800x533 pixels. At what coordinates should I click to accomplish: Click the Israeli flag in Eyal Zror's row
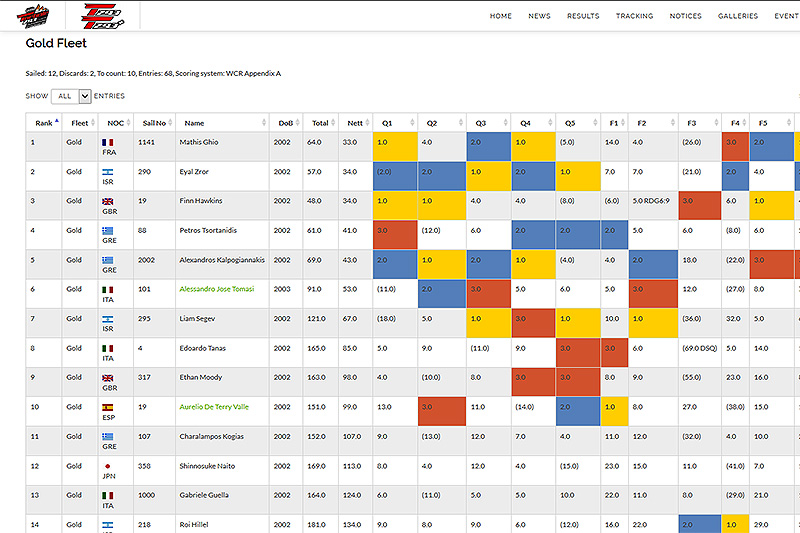tap(108, 172)
